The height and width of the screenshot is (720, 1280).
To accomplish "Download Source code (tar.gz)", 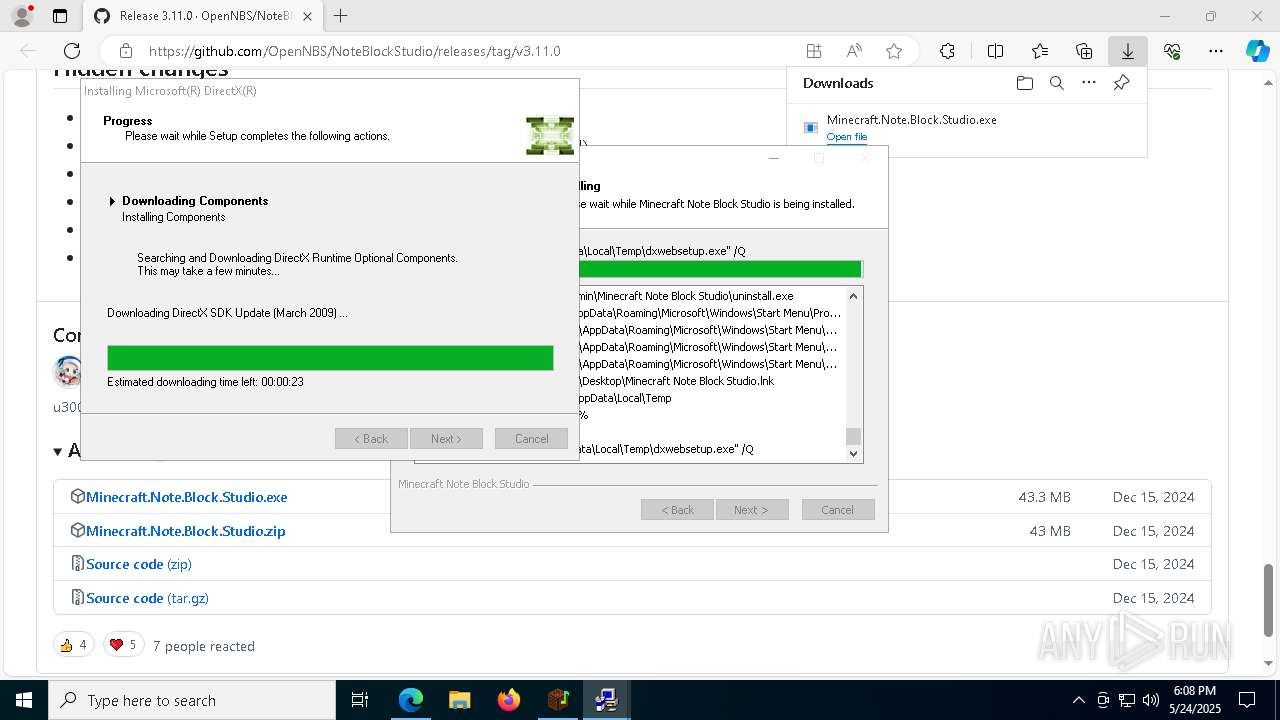I will 147,598.
